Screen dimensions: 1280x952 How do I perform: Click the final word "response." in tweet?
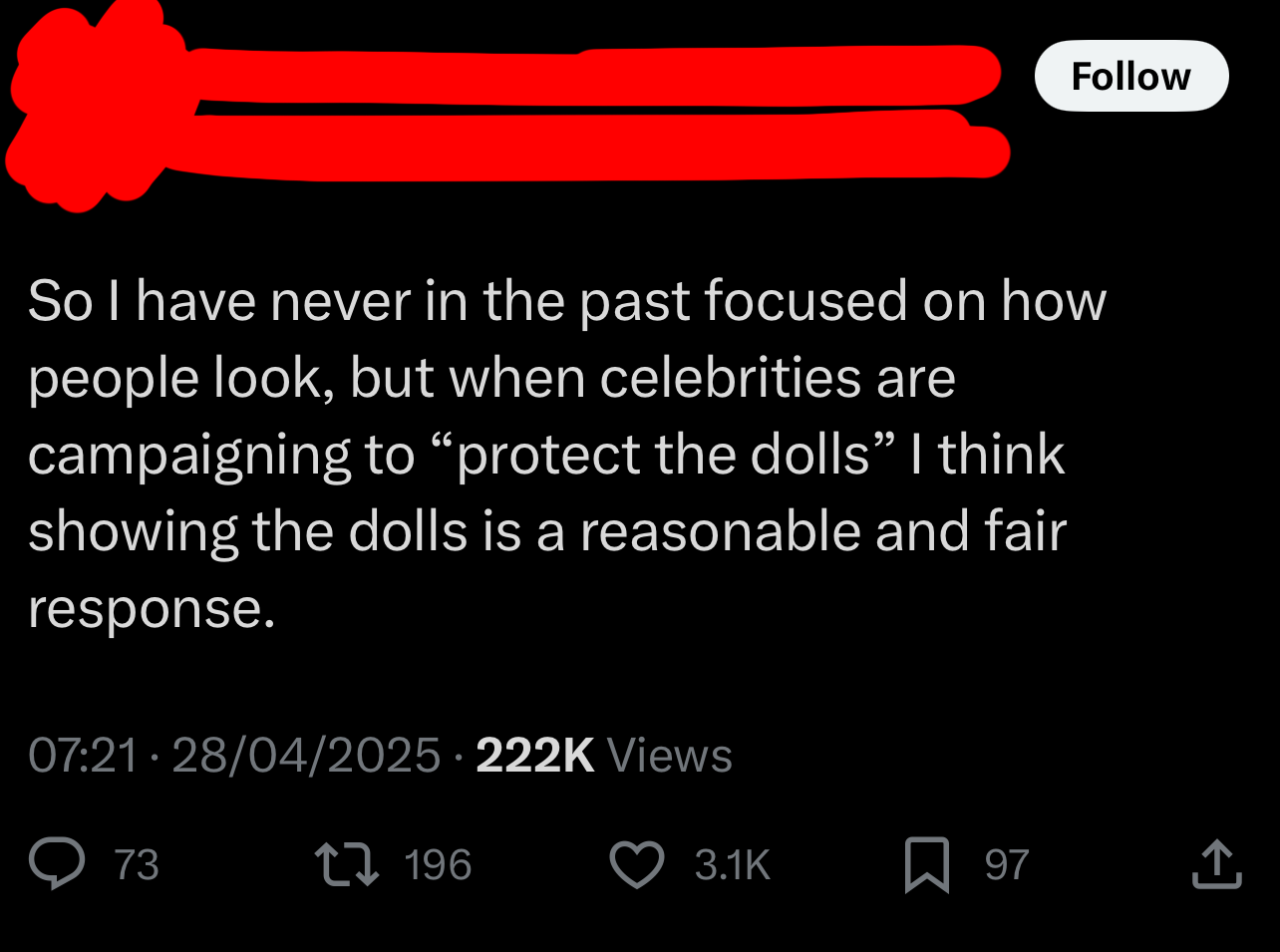[x=152, y=609]
